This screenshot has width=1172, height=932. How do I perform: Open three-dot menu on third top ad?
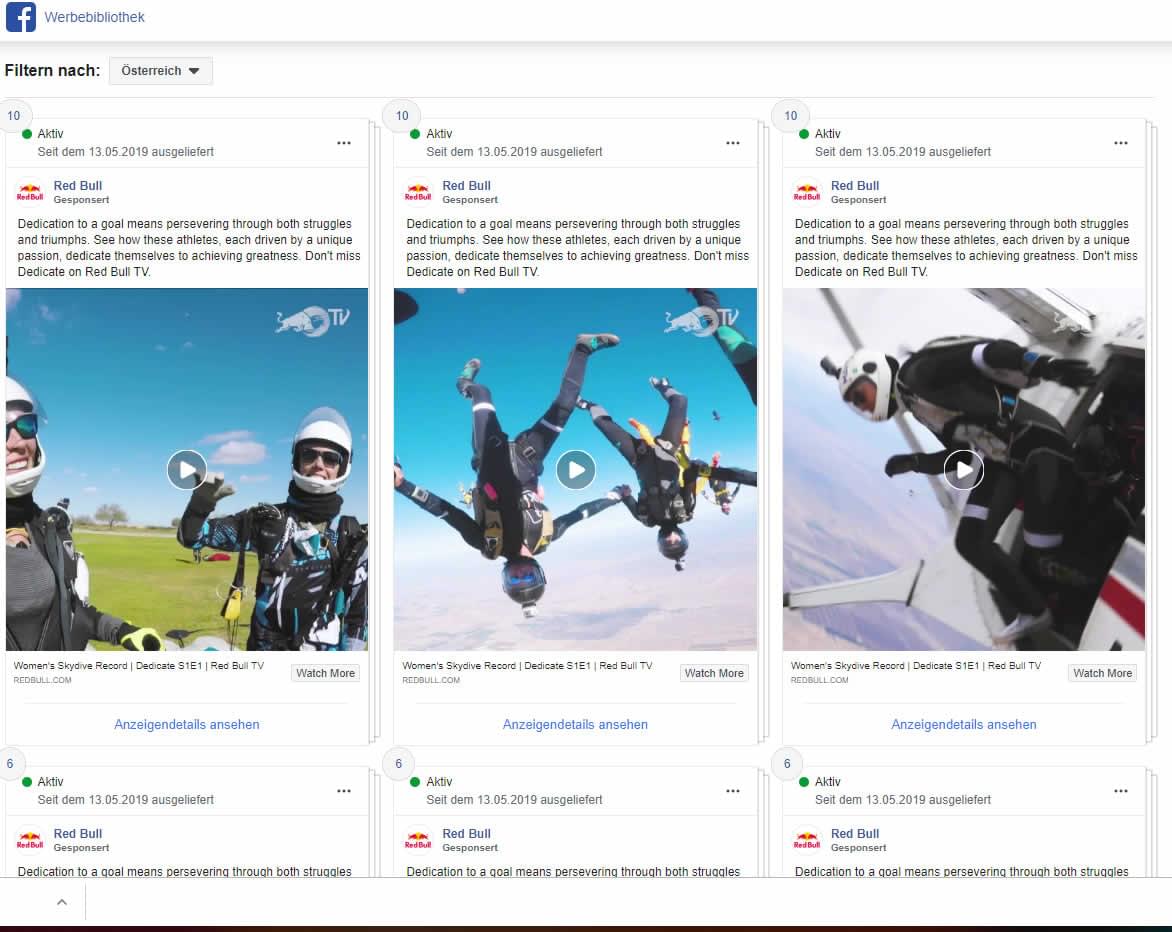pos(1120,143)
